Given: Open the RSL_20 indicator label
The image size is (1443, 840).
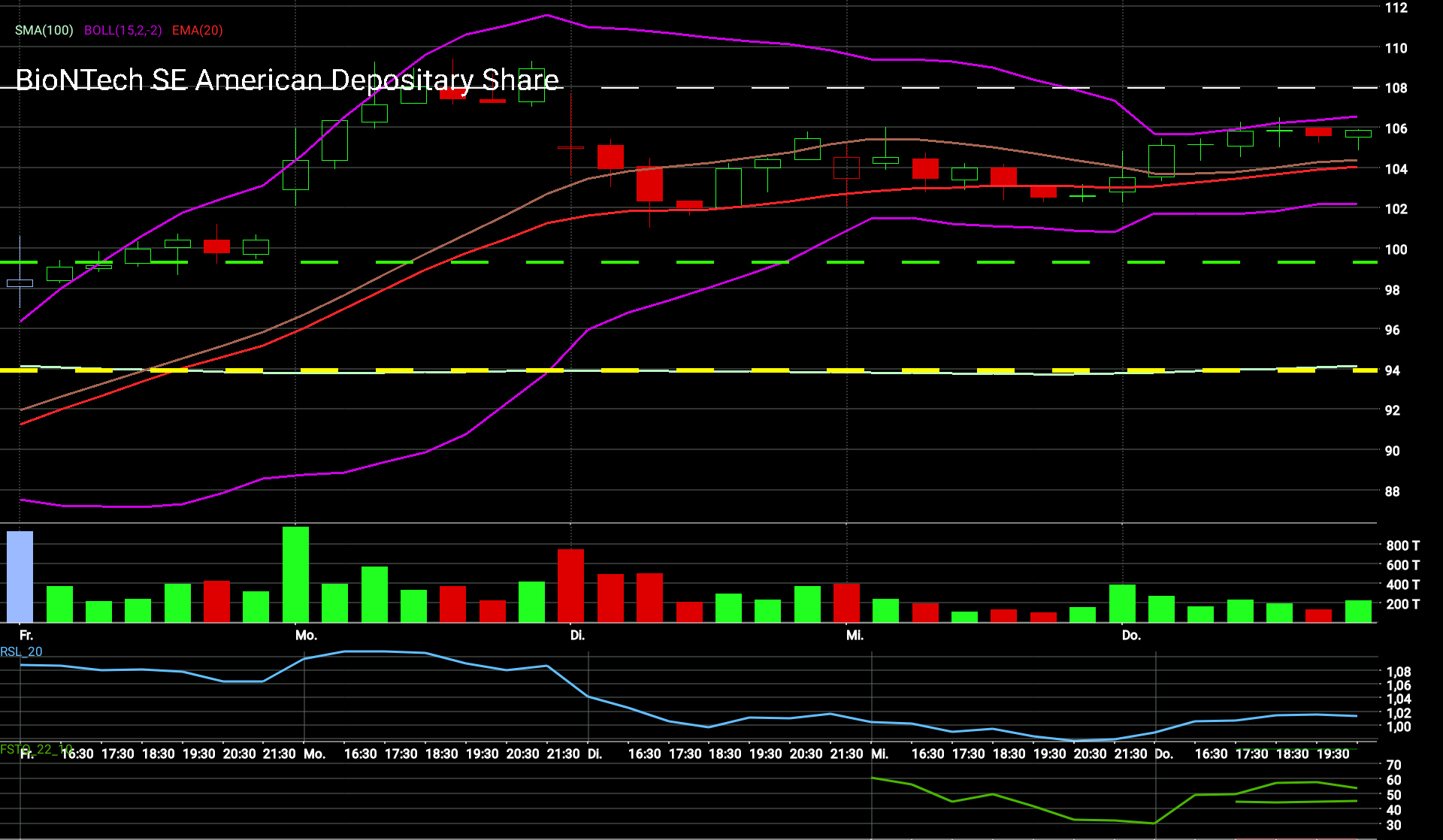Looking at the screenshot, I should click(21, 651).
